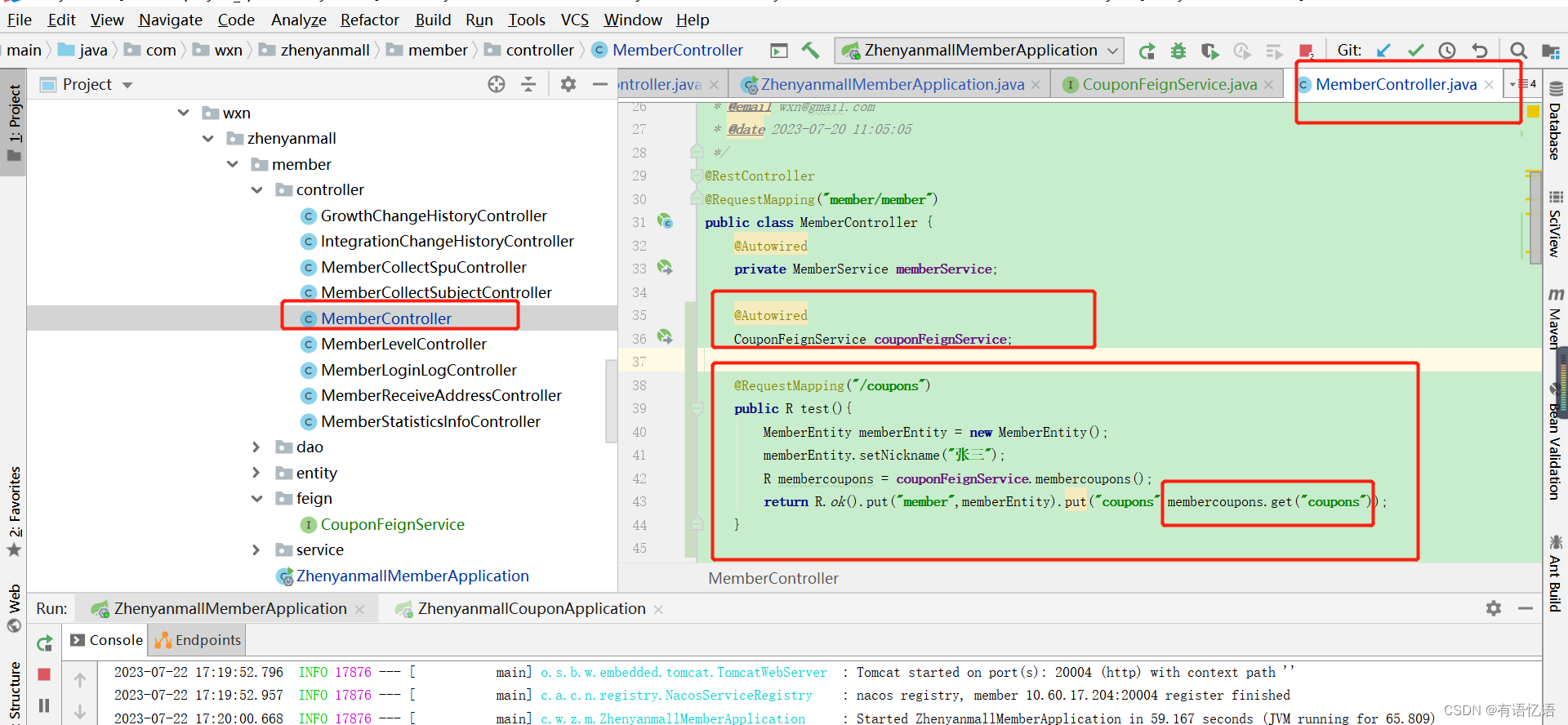Show hidden editor tabs dropdown
This screenshot has height=725, width=1568.
click(1522, 84)
